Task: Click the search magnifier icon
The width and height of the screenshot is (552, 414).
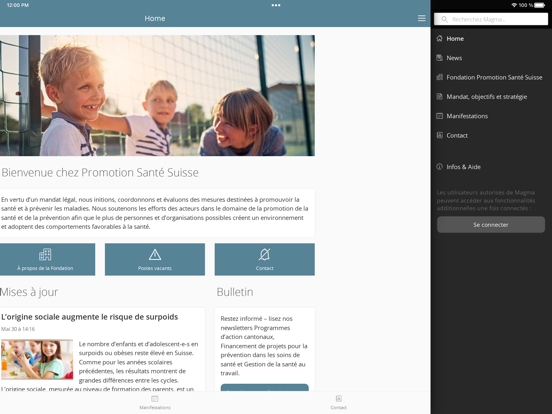Action: (x=444, y=19)
